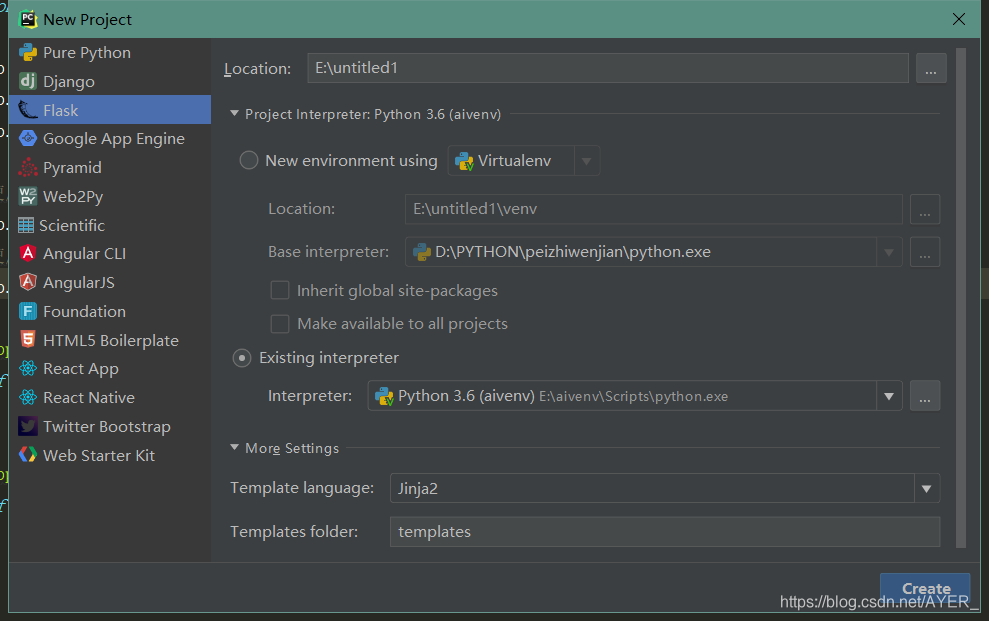Select the Angular CLI icon
This screenshot has height=621, width=989.
[x=28, y=253]
